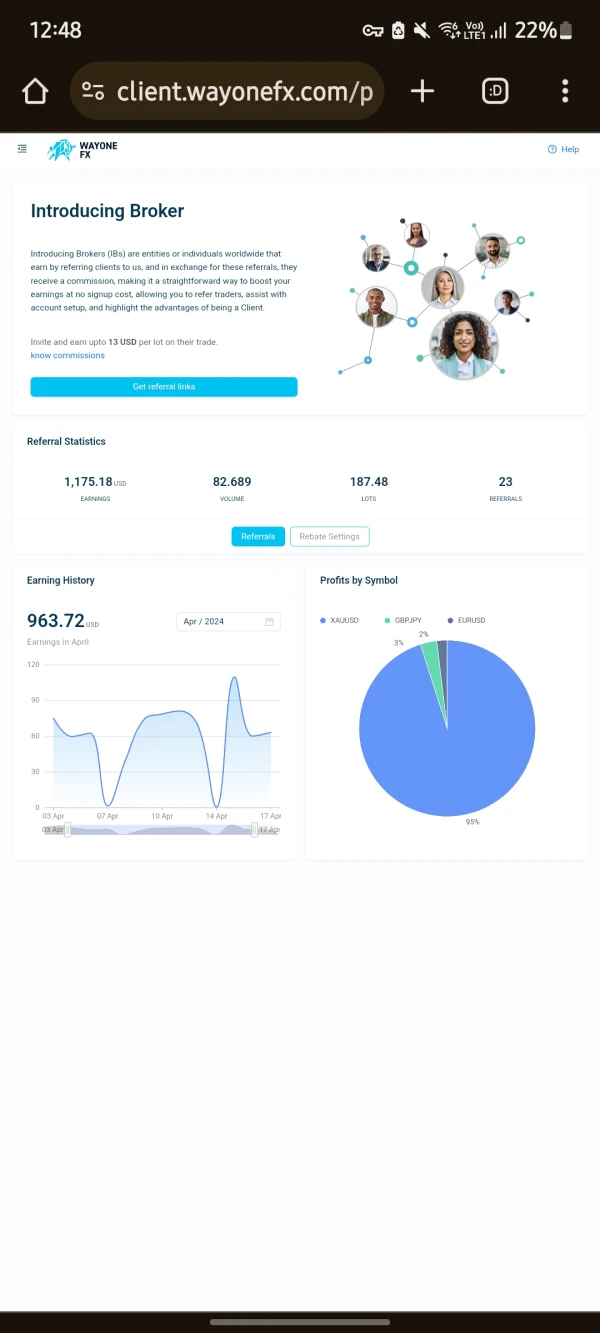Click the 10 Apr axis label
The height and width of the screenshot is (1333, 600).
click(162, 816)
